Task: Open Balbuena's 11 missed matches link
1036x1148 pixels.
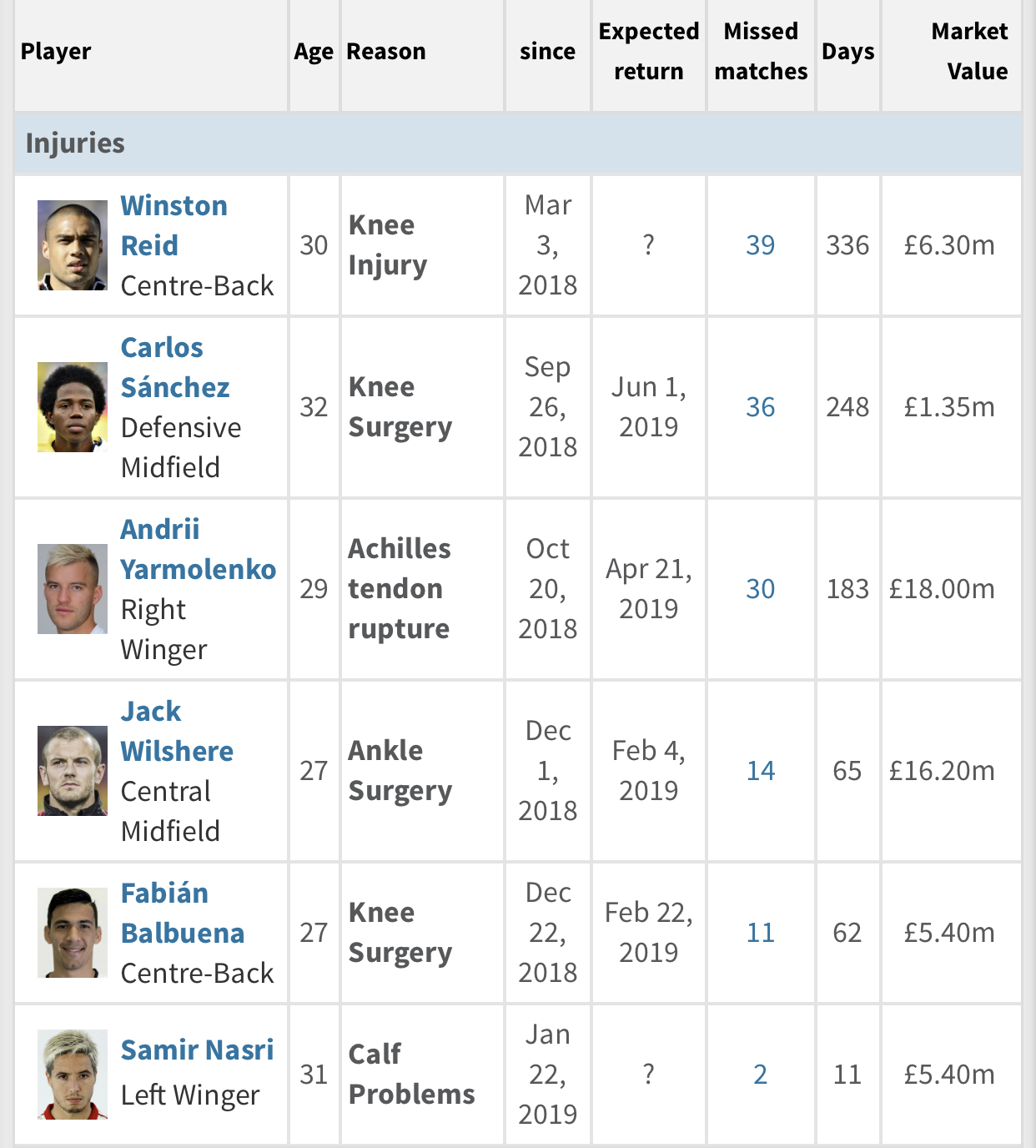Action: (x=761, y=933)
